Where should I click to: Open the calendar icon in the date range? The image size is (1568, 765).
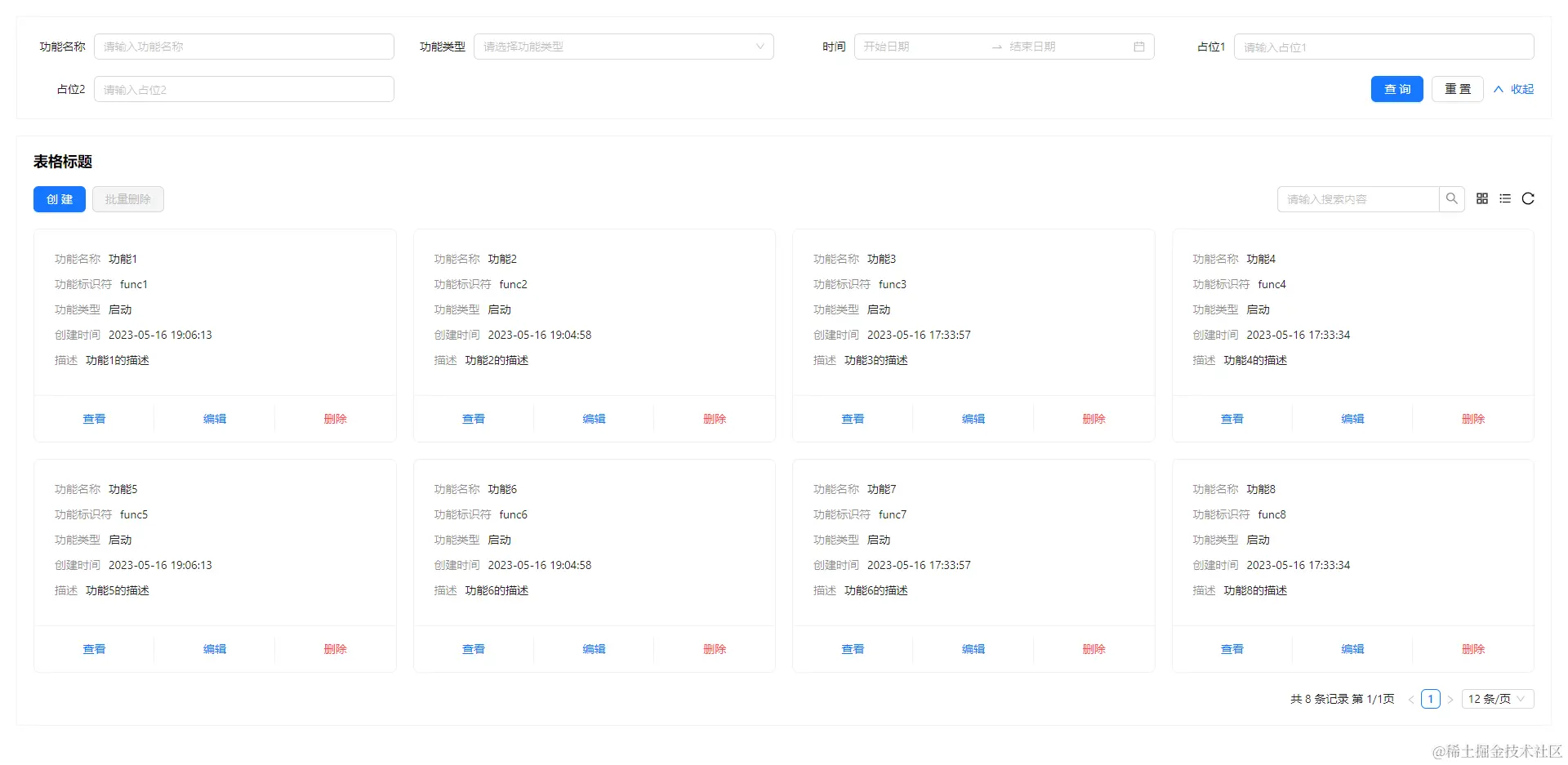(1139, 47)
